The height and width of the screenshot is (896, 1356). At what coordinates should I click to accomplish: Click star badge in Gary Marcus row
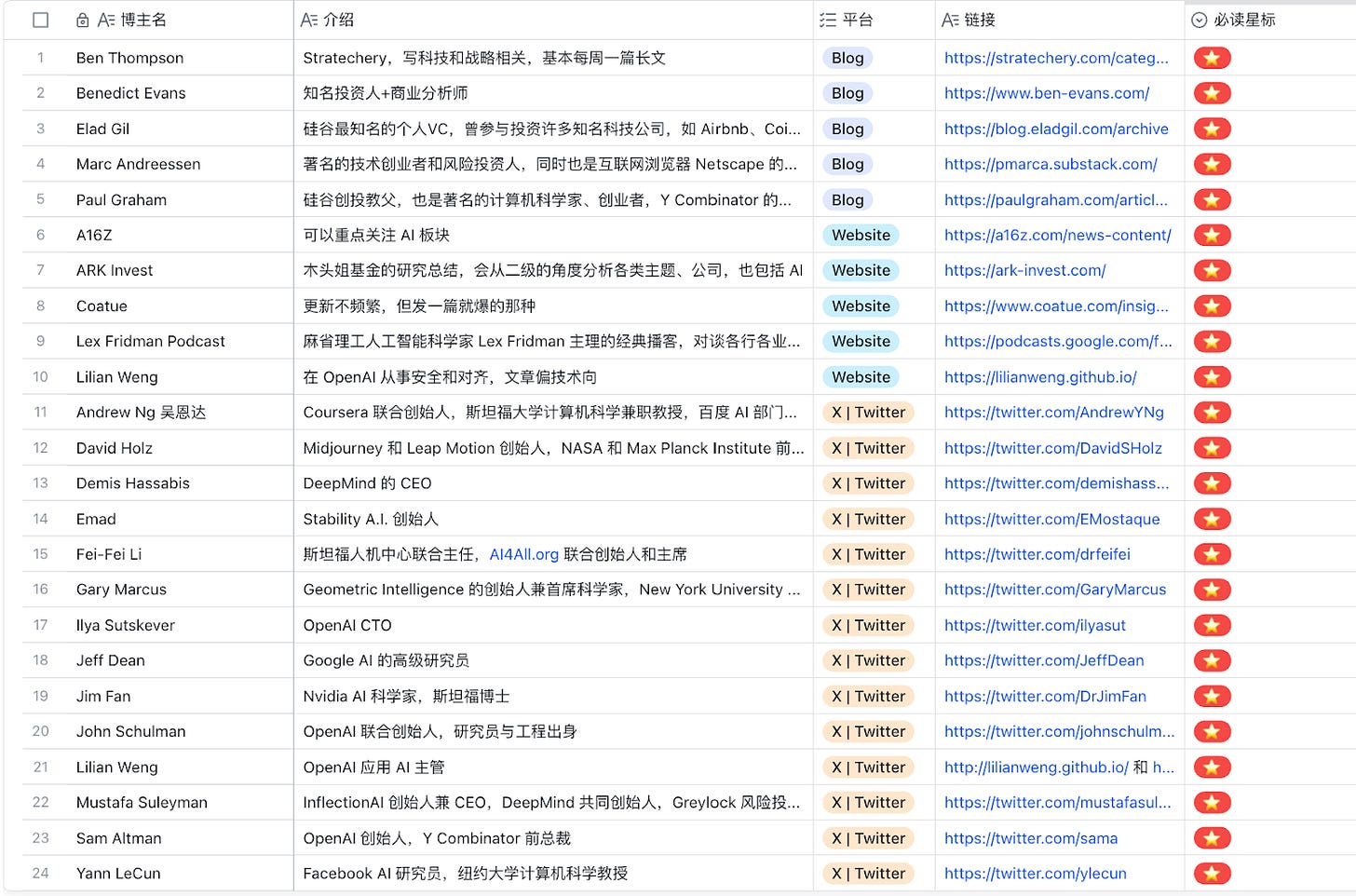(x=1212, y=590)
